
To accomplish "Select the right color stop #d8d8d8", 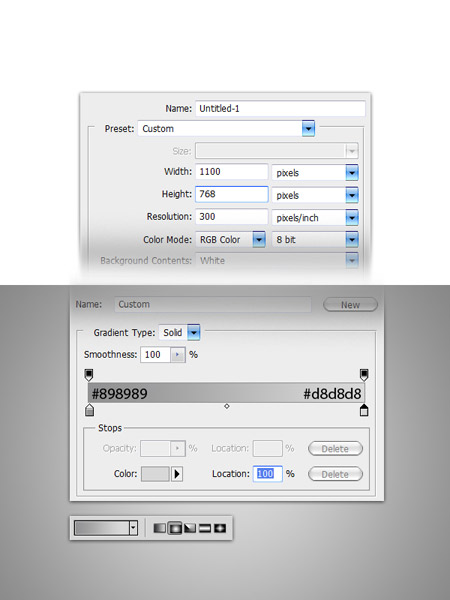I will click(364, 410).
